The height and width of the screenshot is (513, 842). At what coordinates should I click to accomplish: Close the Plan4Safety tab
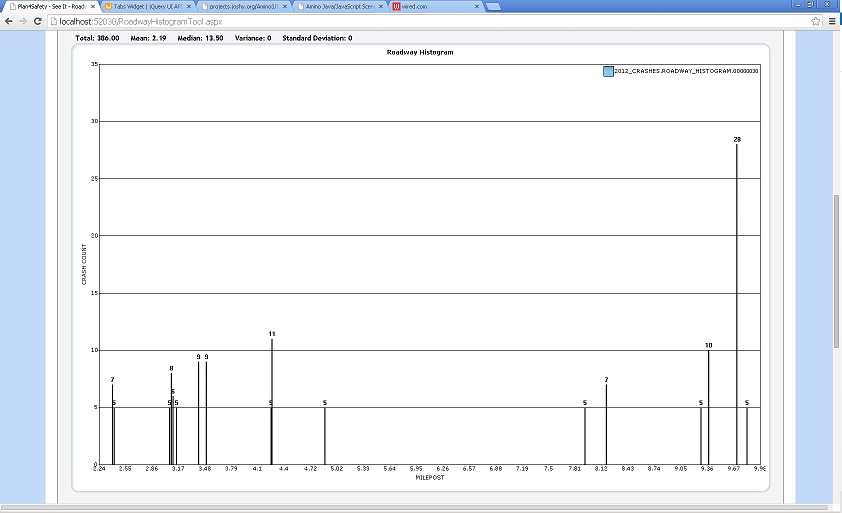pos(93,6)
